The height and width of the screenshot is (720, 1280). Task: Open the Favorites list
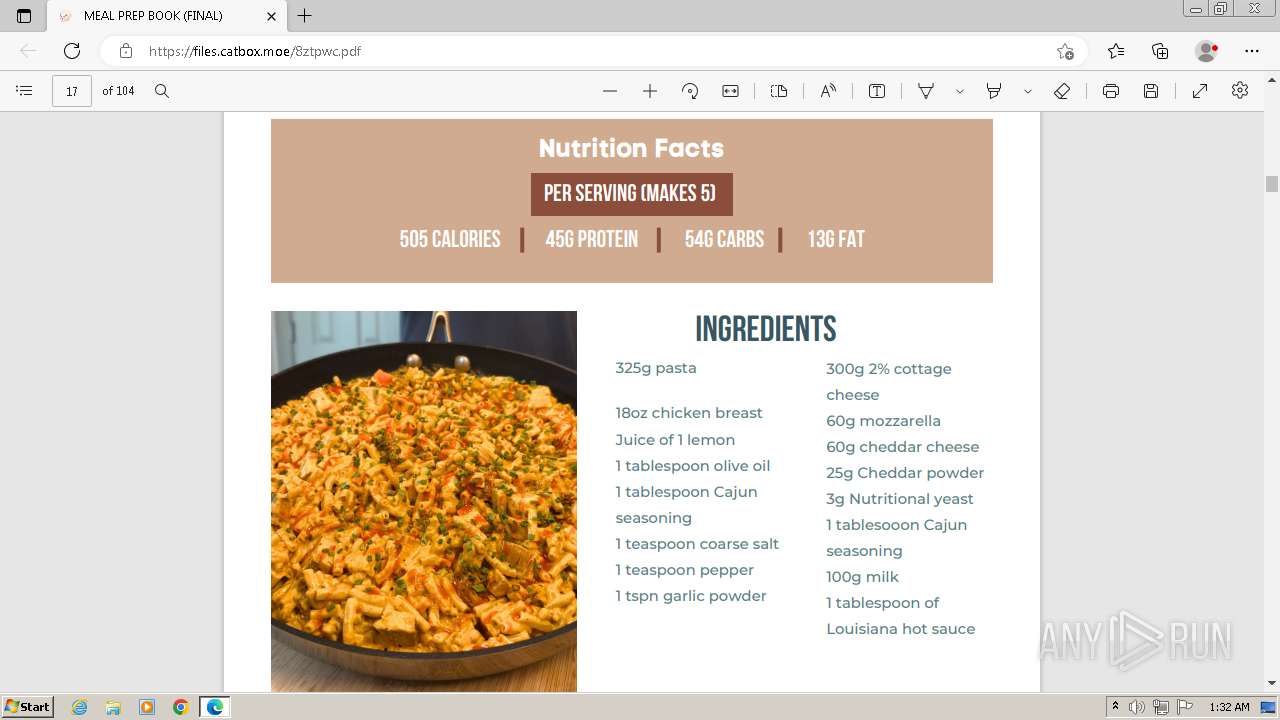click(x=1116, y=51)
